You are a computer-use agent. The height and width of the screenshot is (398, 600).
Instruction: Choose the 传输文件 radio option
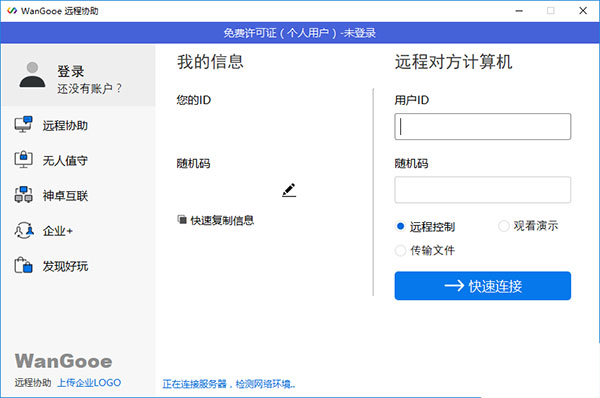coord(400,251)
